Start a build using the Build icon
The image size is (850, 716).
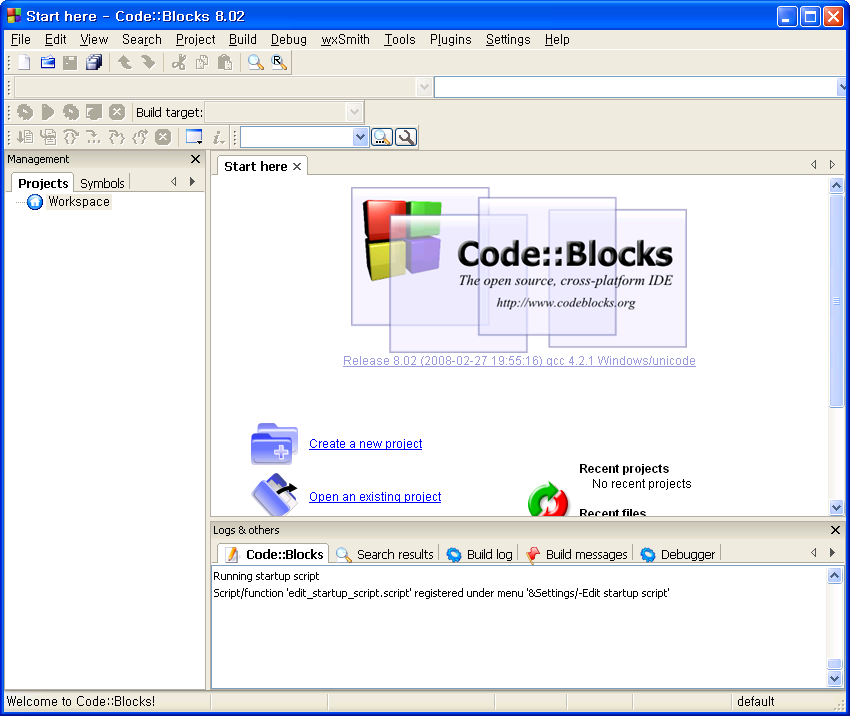(24, 112)
